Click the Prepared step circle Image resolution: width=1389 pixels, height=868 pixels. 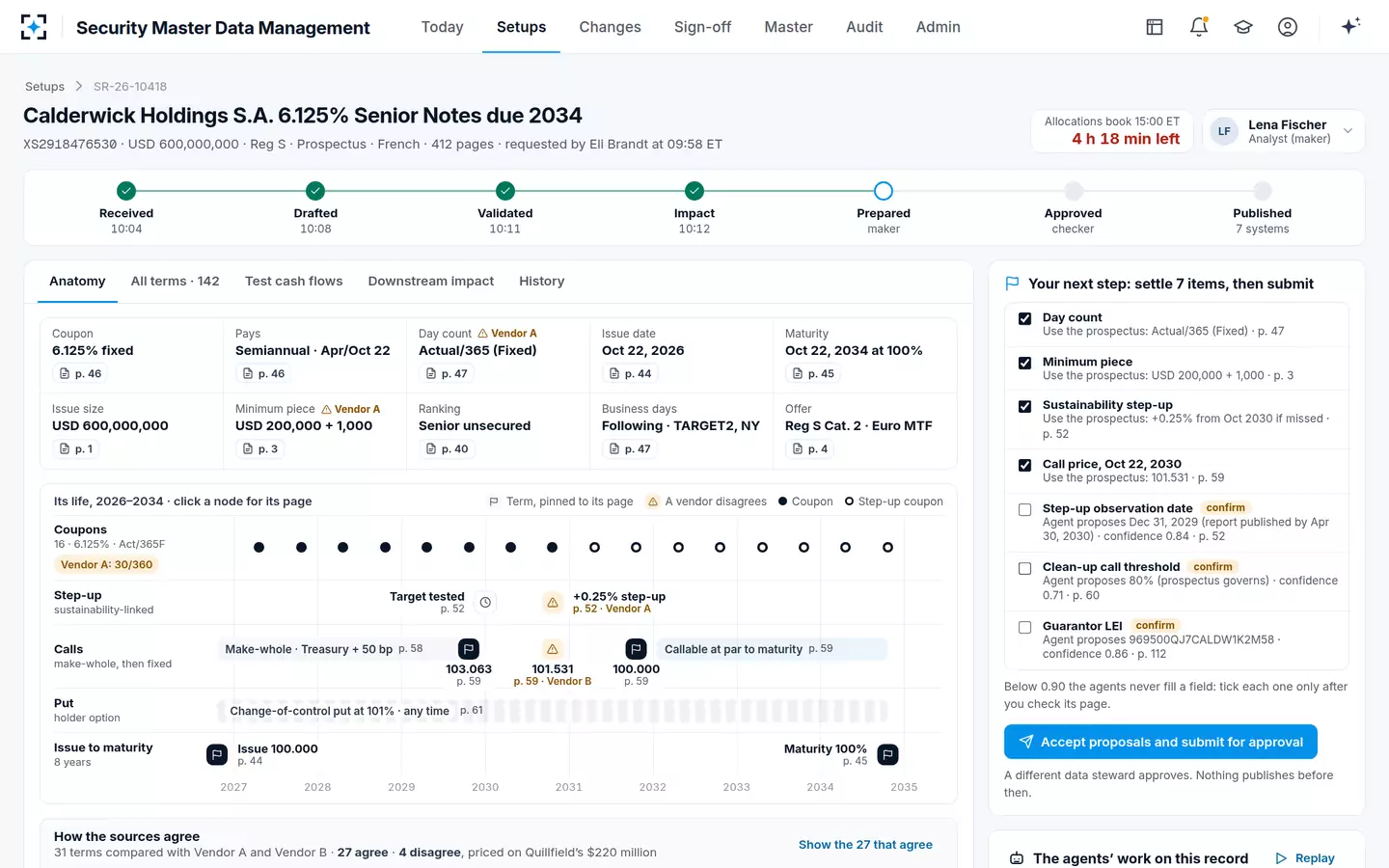(x=884, y=191)
